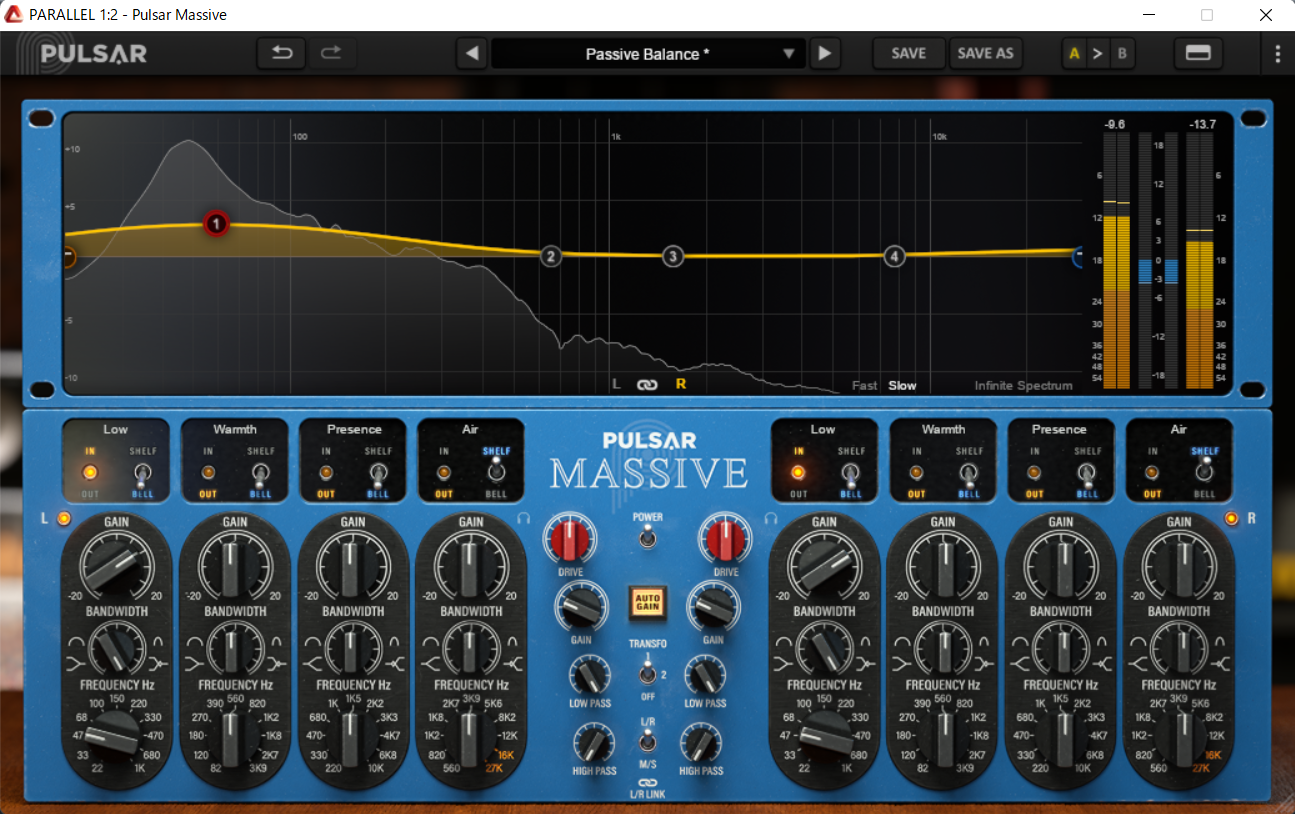Show the L channel curve in analyzer
Viewport: 1295px width, 814px height.
[617, 384]
